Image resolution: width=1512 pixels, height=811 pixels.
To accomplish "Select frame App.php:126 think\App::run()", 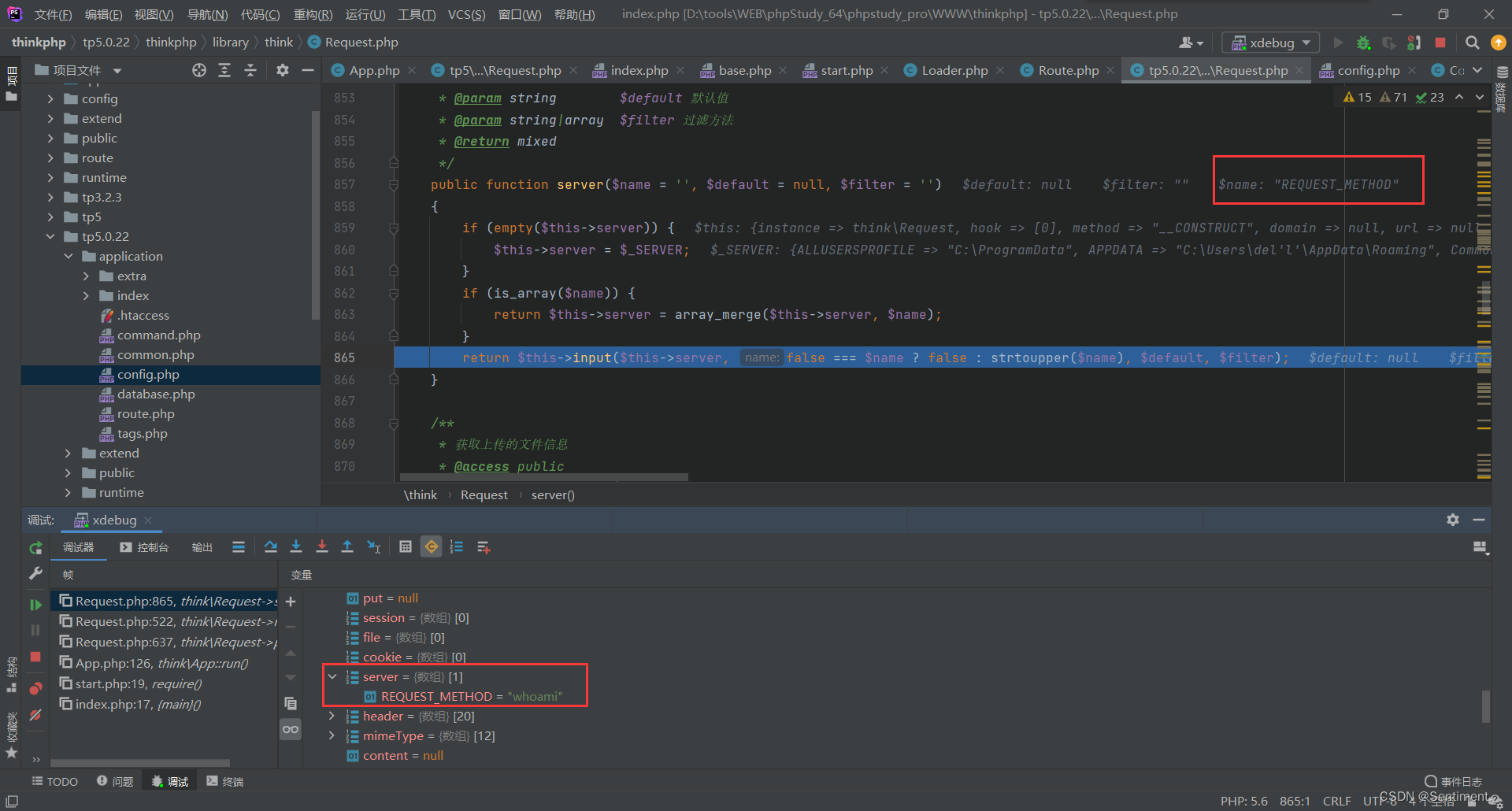I will [163, 663].
